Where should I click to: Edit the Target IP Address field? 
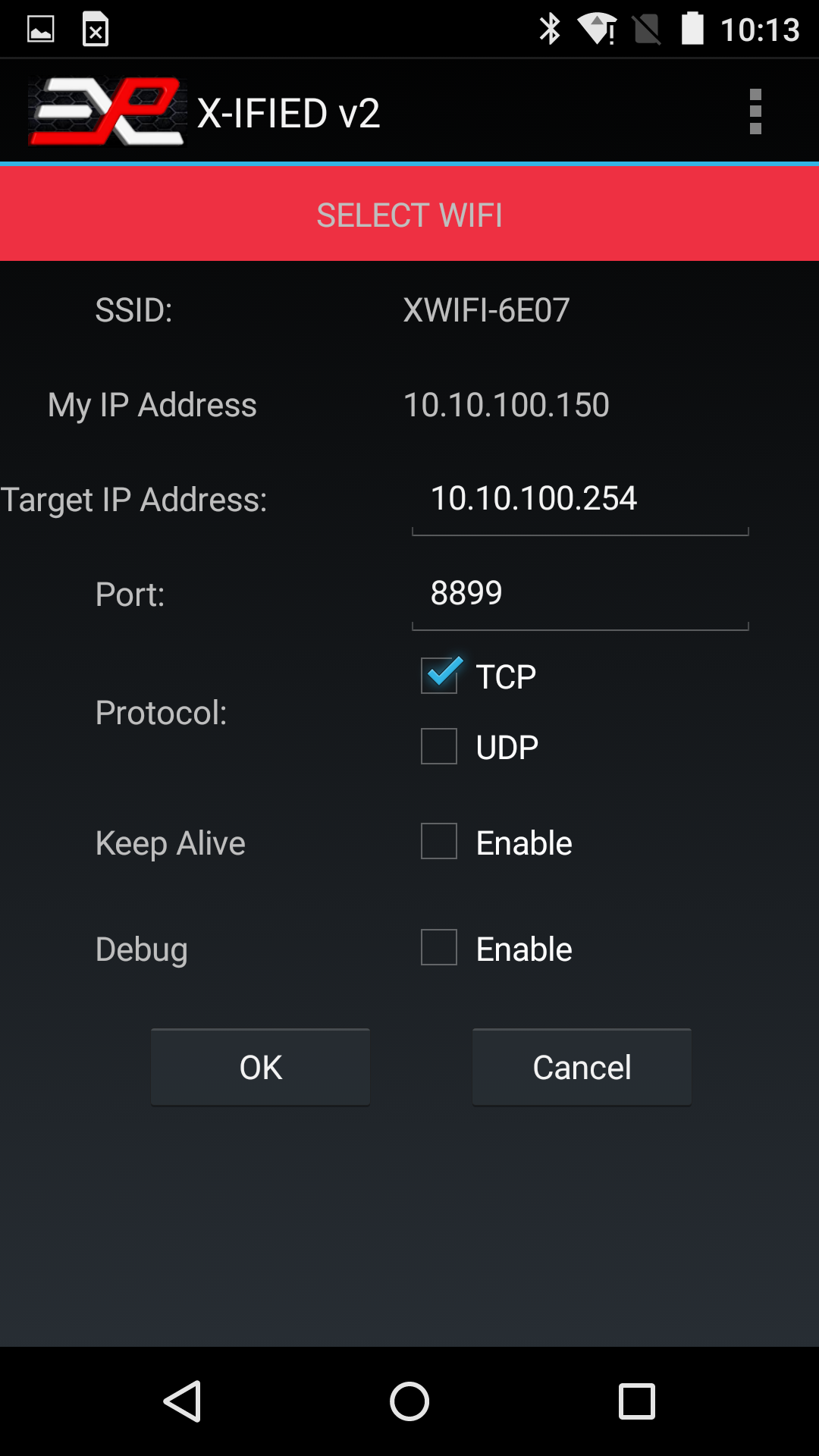pos(580,500)
